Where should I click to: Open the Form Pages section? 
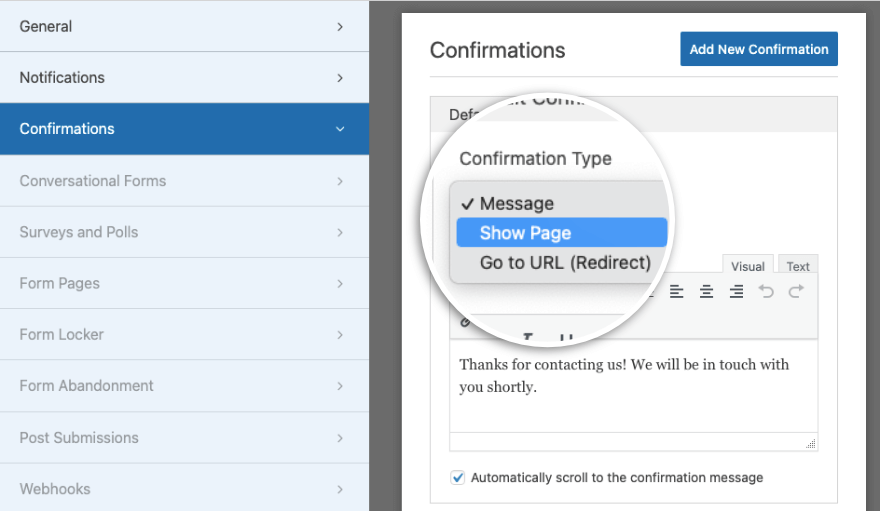tap(184, 283)
